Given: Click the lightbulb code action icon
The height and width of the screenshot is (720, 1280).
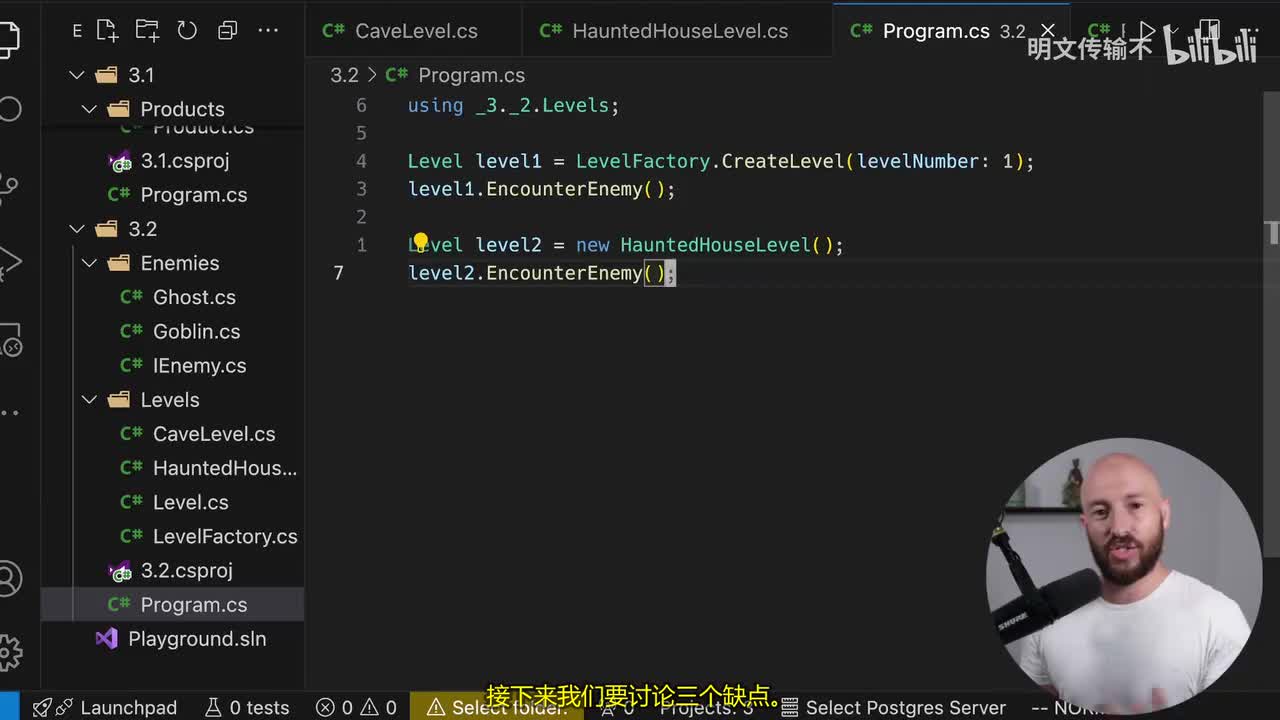Looking at the screenshot, I should pyautogui.click(x=420, y=242).
